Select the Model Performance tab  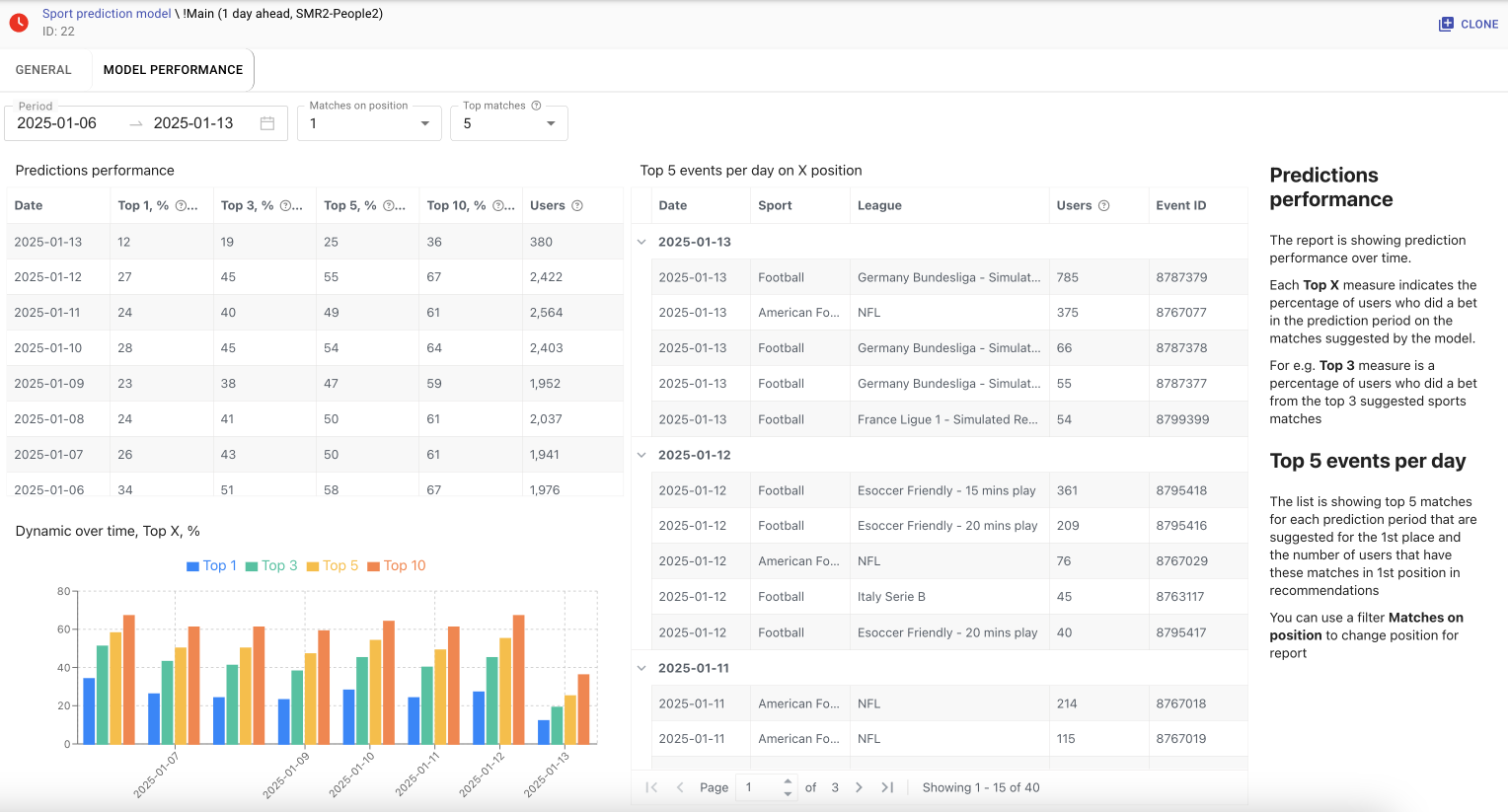tap(173, 70)
